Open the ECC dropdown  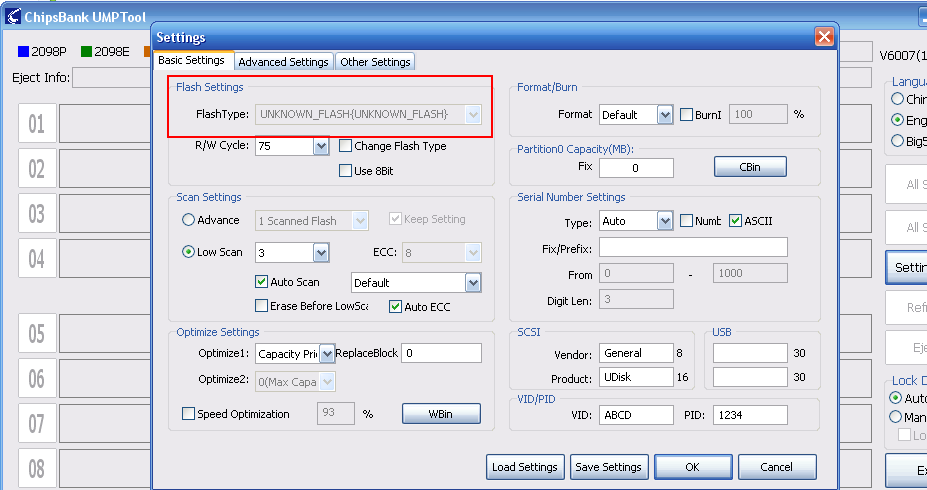(472, 253)
